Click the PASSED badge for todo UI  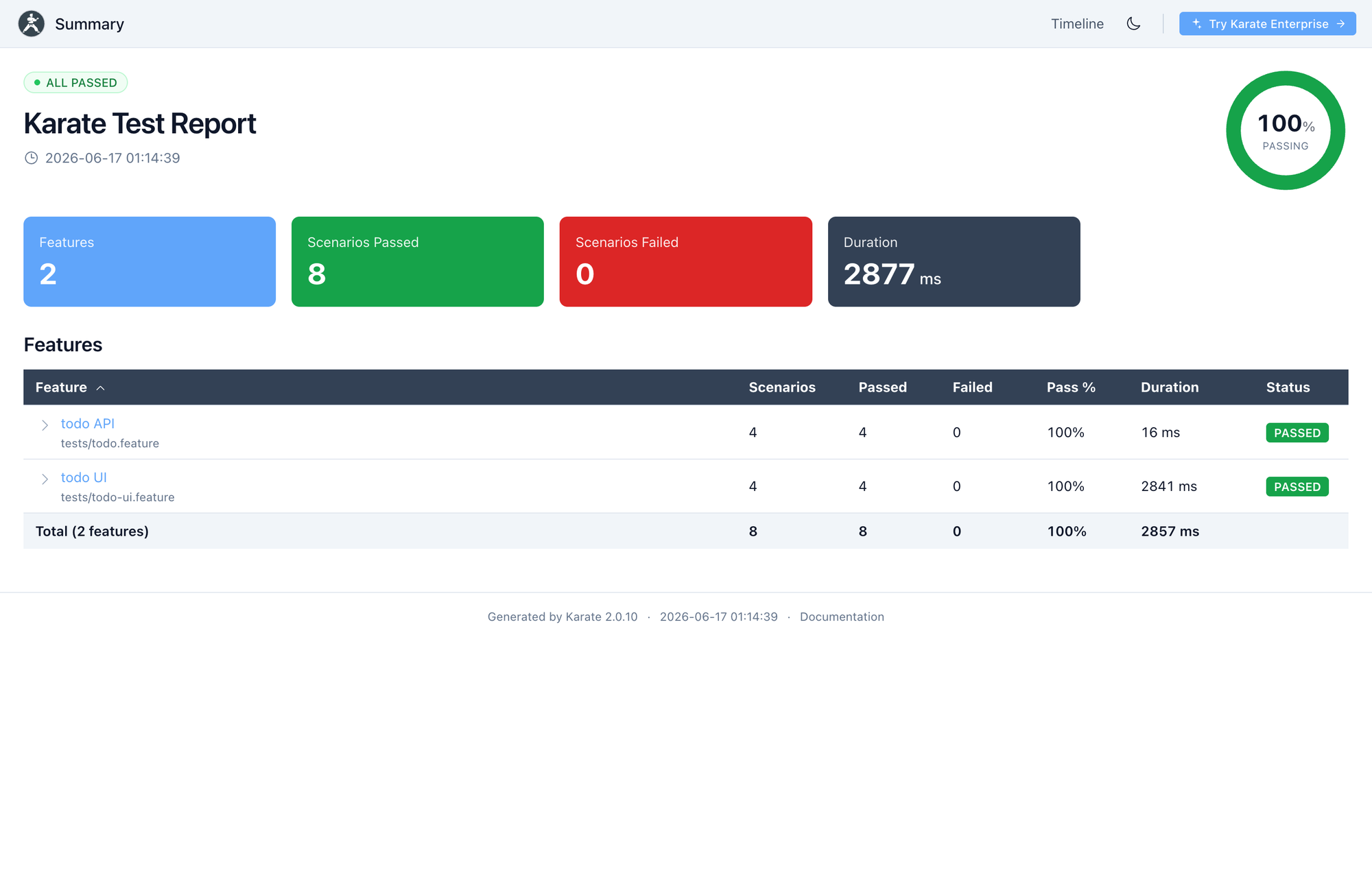tap(1297, 487)
